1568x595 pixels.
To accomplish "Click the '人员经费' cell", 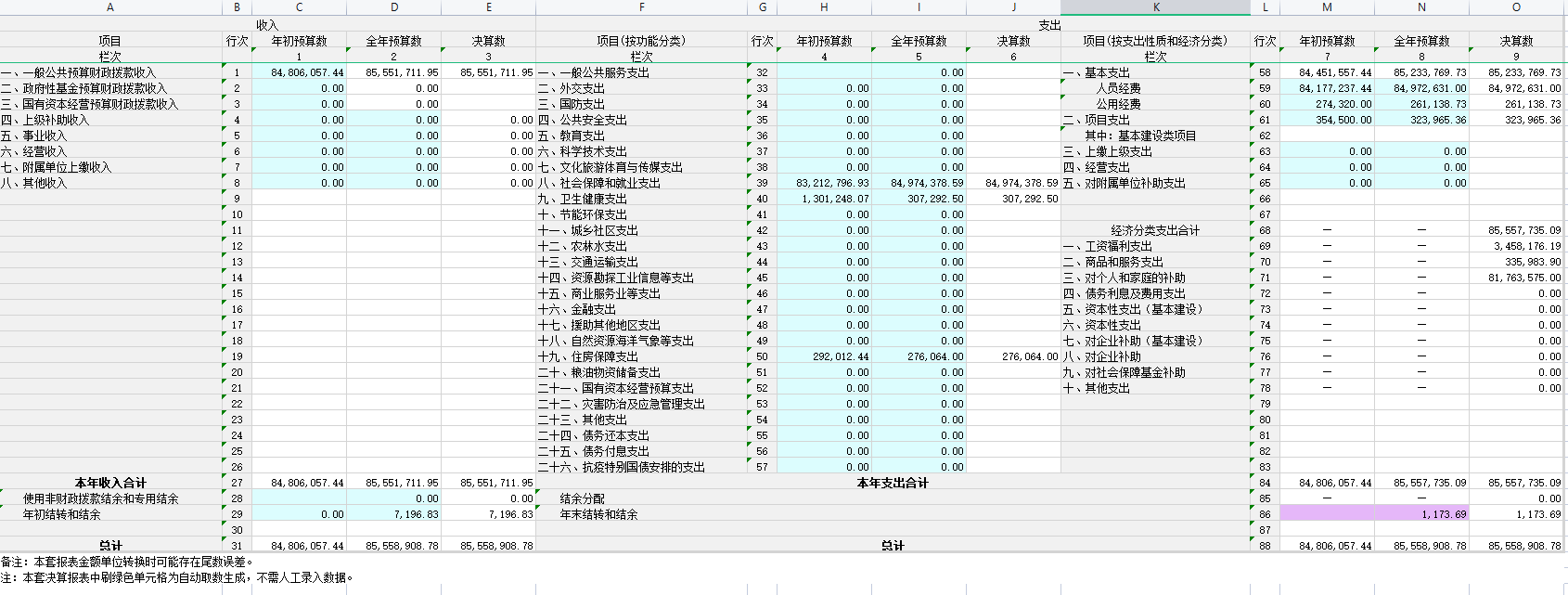I will [x=1118, y=88].
